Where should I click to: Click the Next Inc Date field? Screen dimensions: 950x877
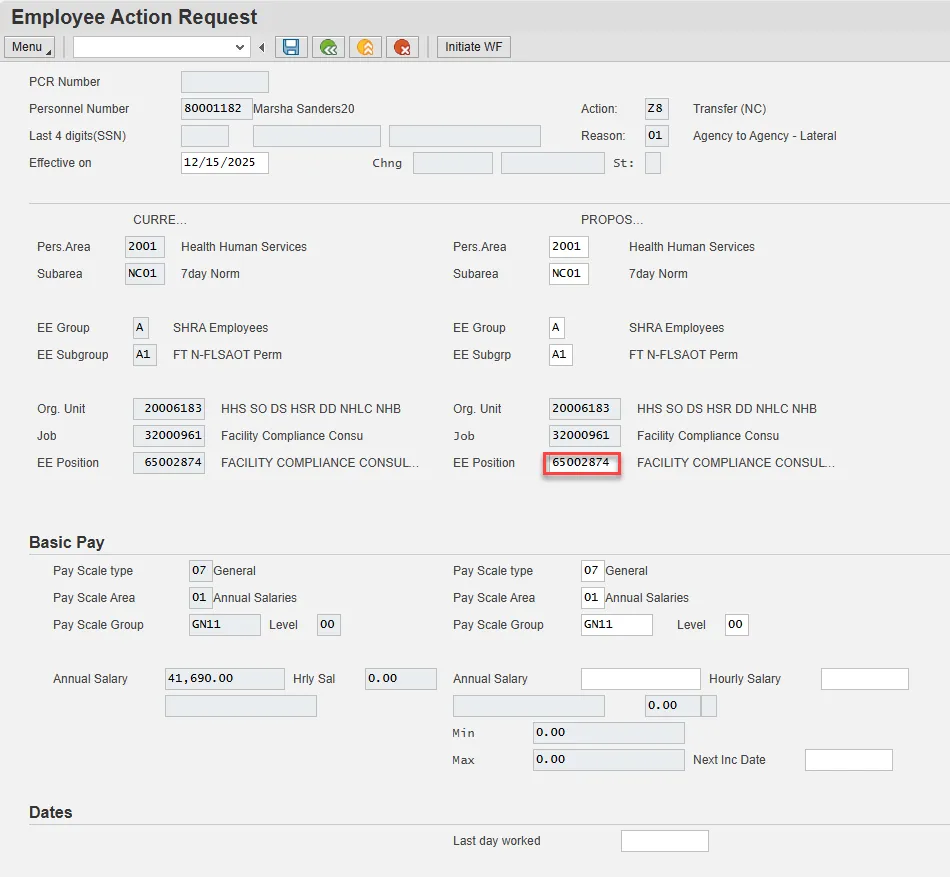coord(848,760)
